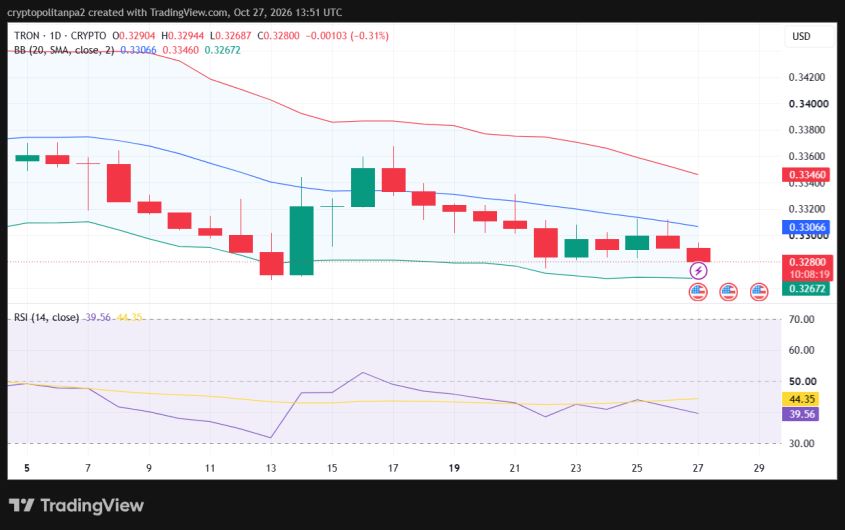Click the green 0.32672 lower band label
The width and height of the screenshot is (845, 530).
(806, 288)
